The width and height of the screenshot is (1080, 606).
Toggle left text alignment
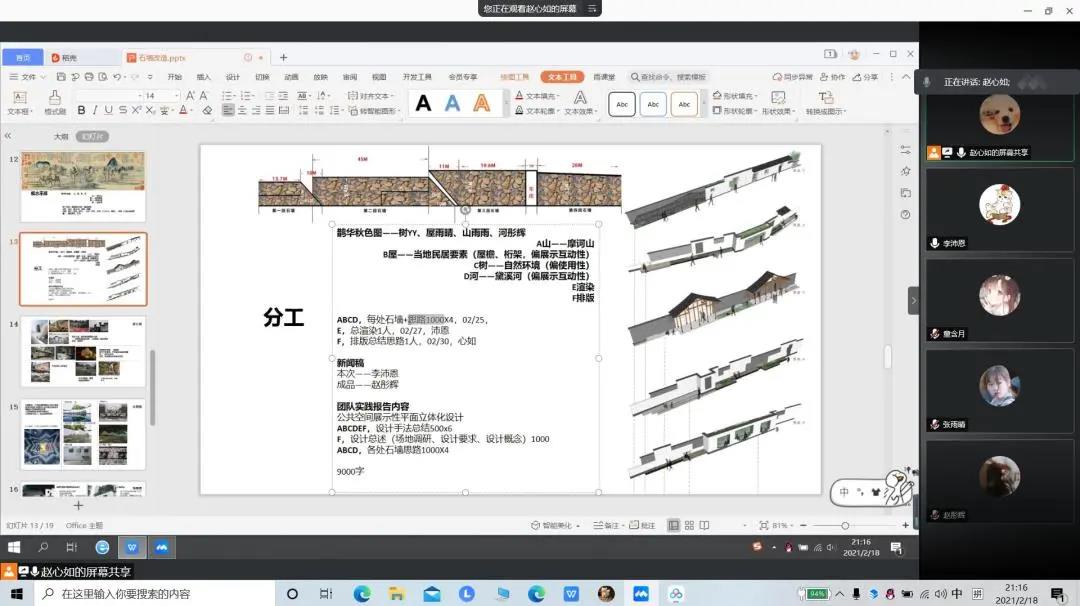pyautogui.click(x=228, y=111)
